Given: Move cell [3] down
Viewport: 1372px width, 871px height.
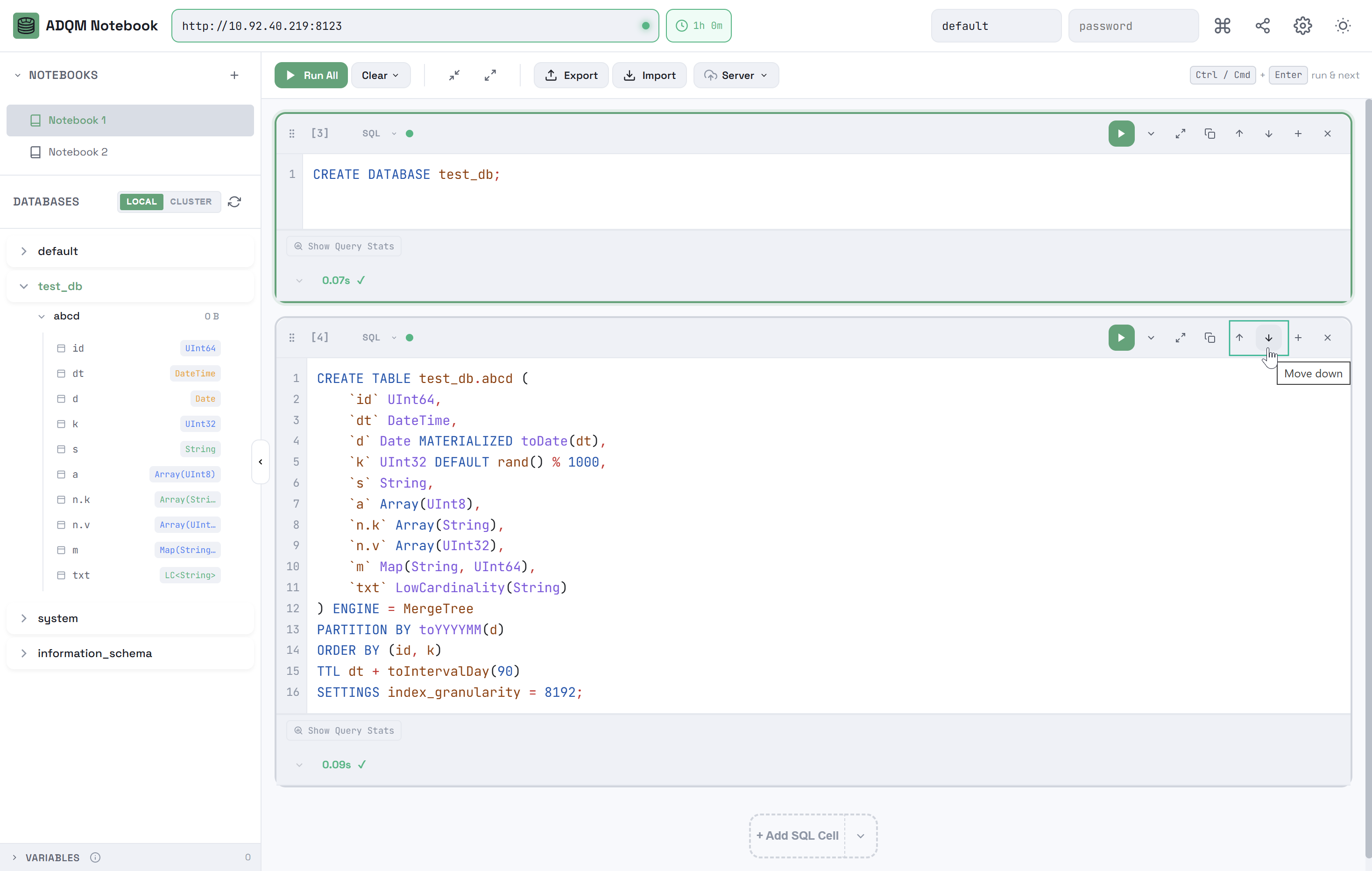Looking at the screenshot, I should coord(1268,134).
